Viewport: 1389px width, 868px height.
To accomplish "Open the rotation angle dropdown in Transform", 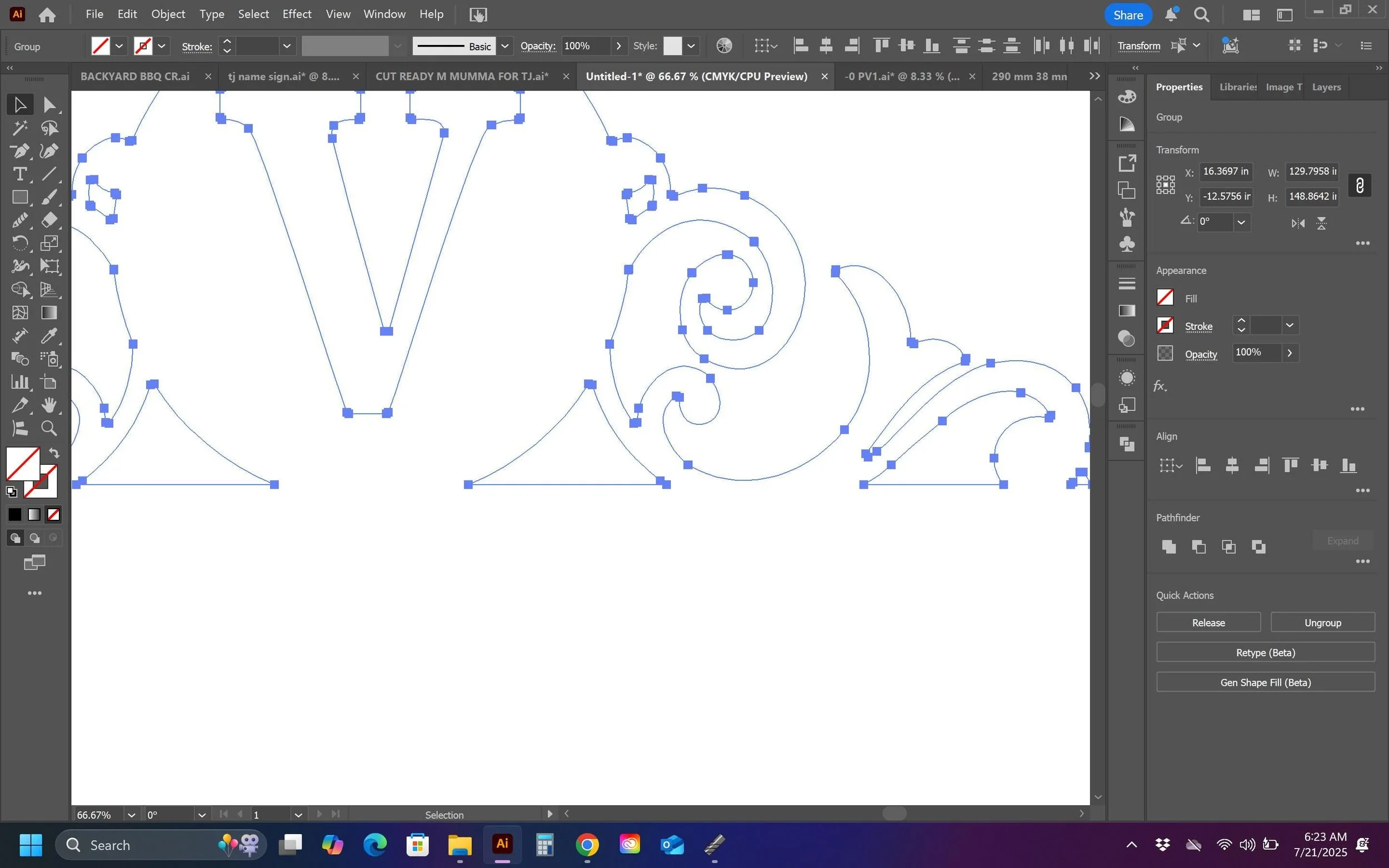I will pyautogui.click(x=1241, y=222).
